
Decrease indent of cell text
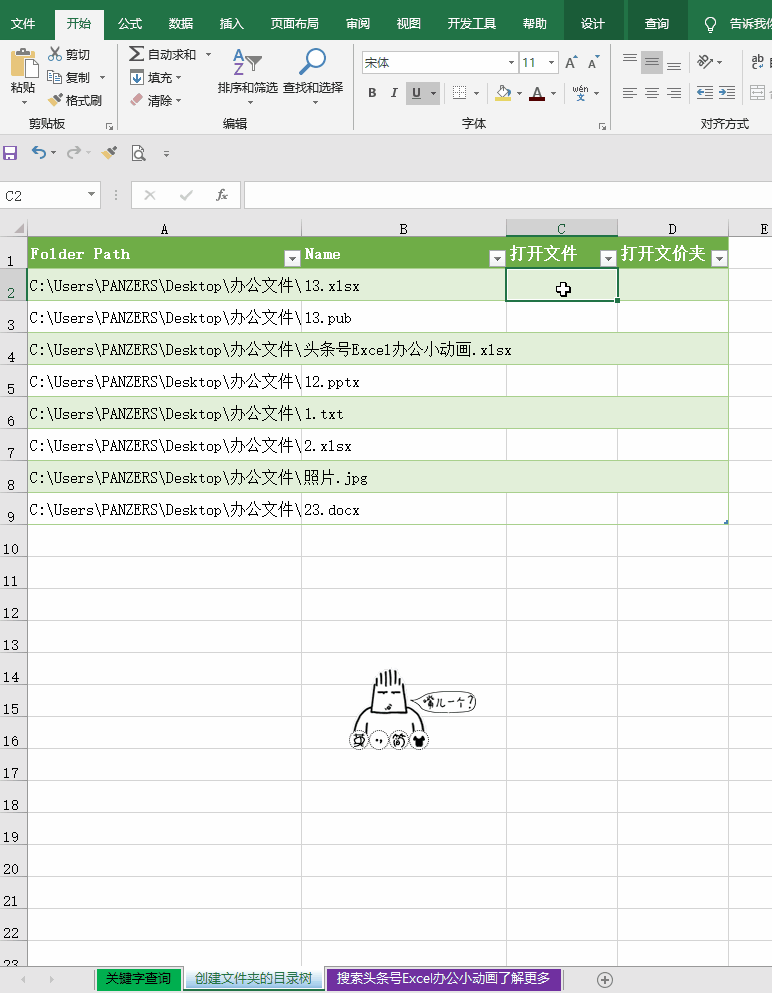(x=704, y=93)
